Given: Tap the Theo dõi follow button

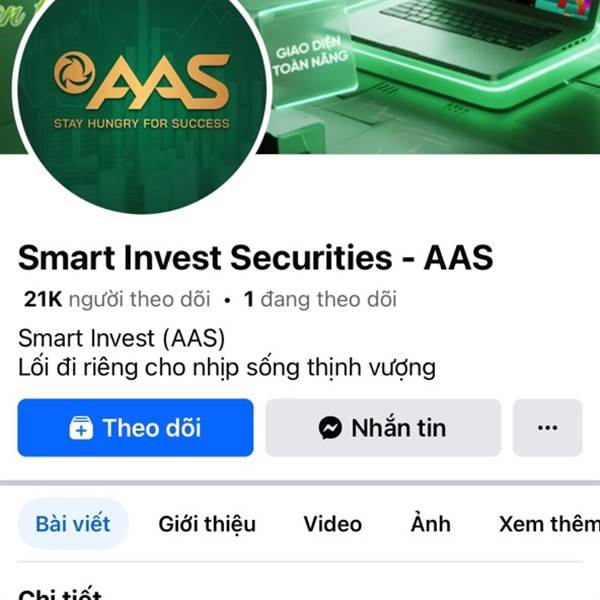Looking at the screenshot, I should [x=135, y=427].
